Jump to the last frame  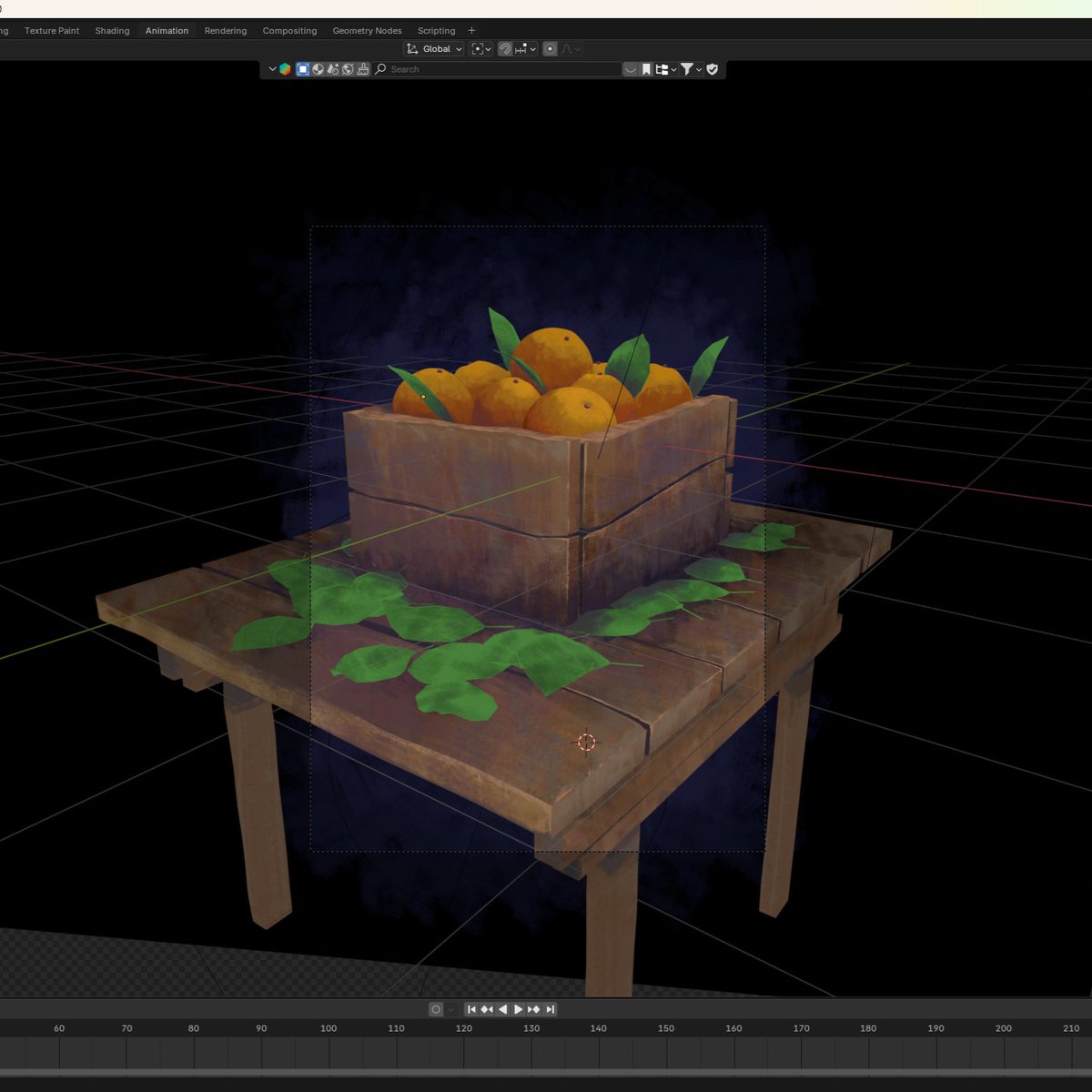(550, 1009)
